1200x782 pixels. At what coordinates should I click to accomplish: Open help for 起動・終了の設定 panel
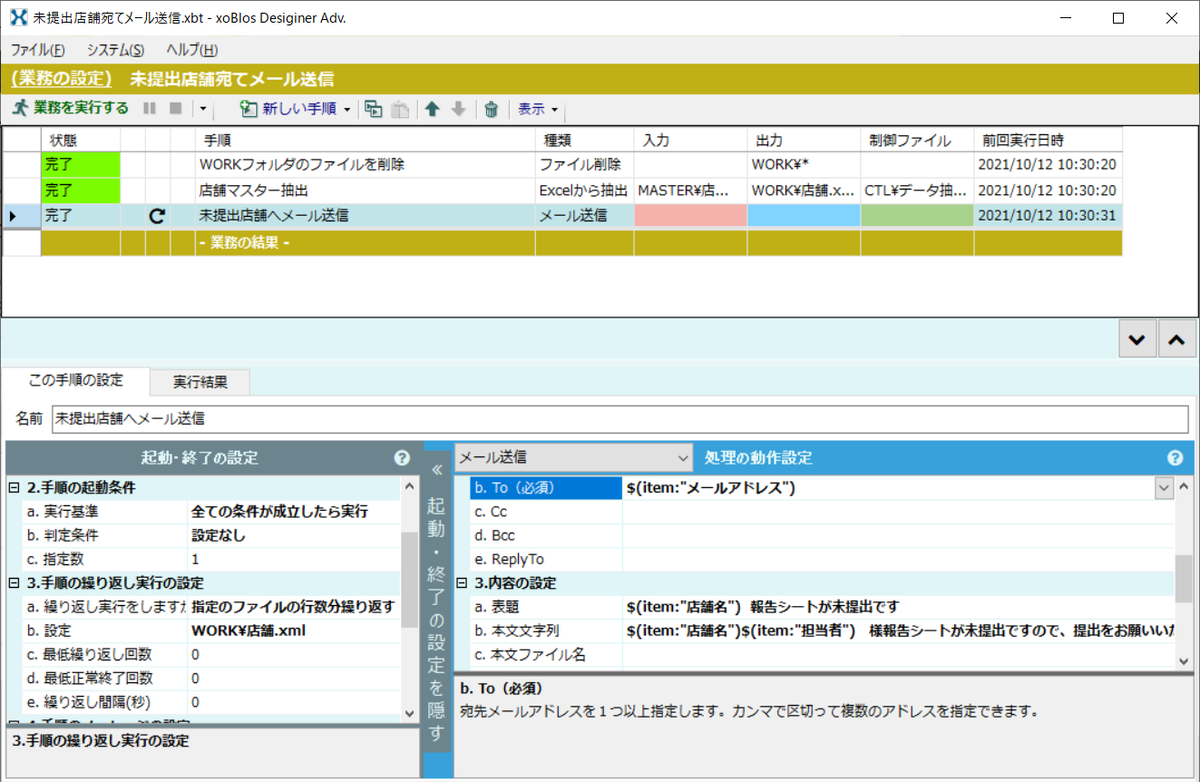402,458
